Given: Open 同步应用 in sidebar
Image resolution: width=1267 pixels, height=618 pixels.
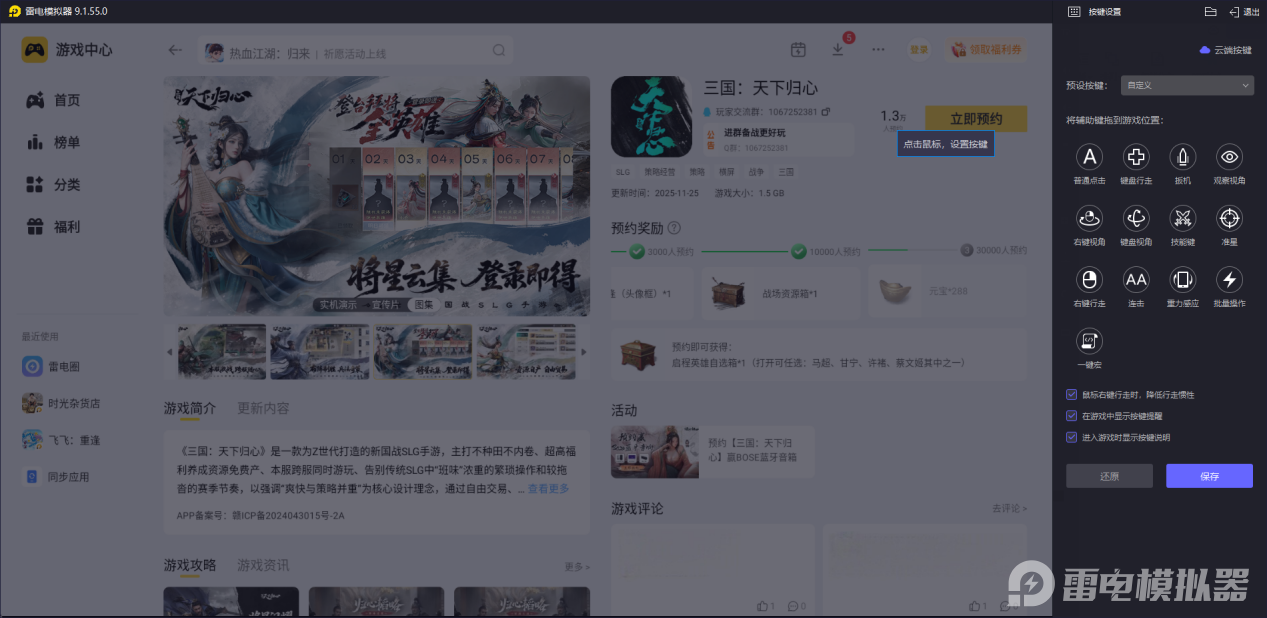Looking at the screenshot, I should point(56,477).
